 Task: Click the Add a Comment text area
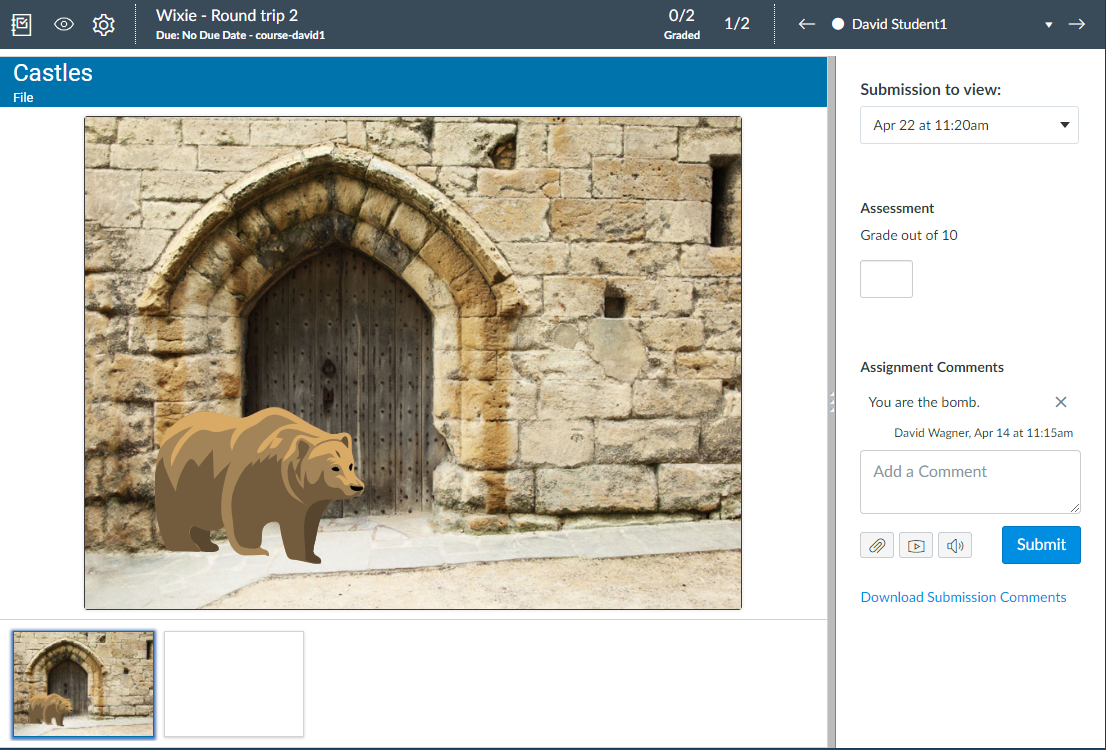point(969,482)
